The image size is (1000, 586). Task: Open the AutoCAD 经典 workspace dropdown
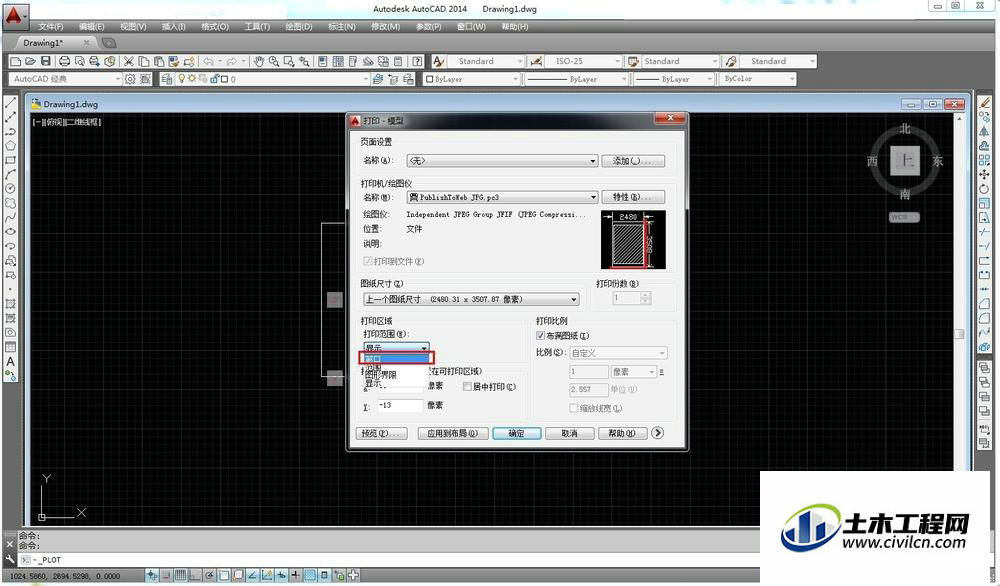coord(65,79)
